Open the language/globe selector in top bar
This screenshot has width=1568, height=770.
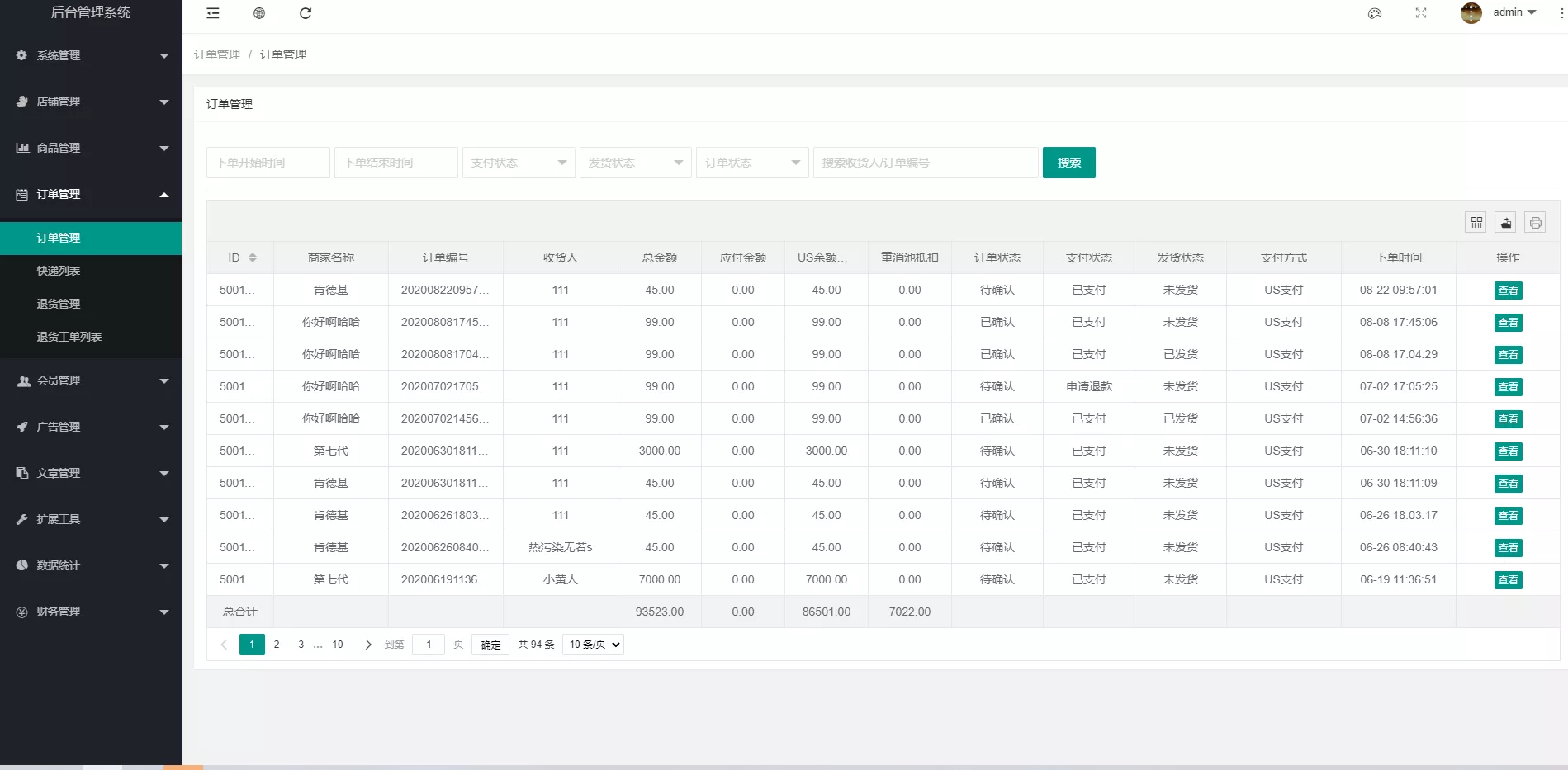(258, 13)
